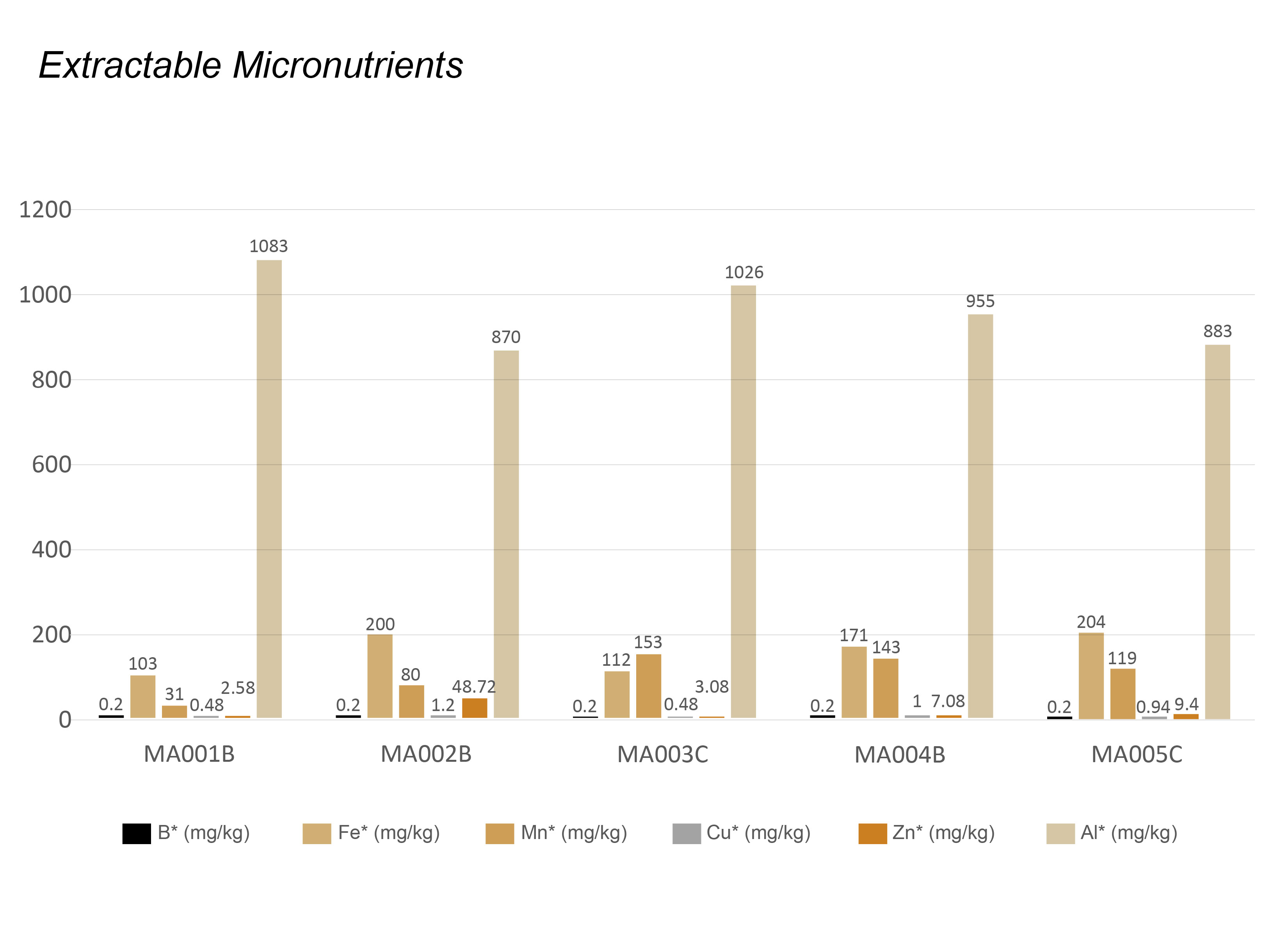
Task: Click the MA001B category axis label
Action: pyautogui.click(x=189, y=754)
